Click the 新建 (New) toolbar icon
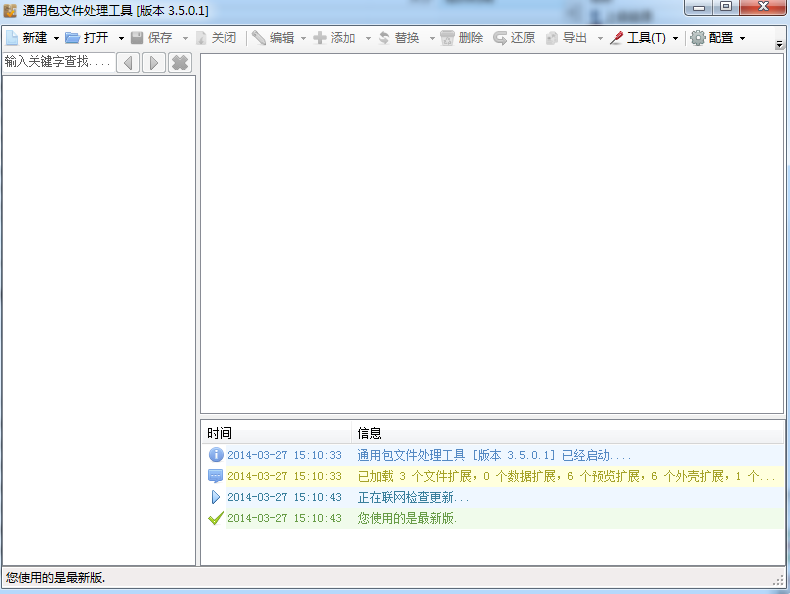This screenshot has height=594, width=790. pos(12,38)
